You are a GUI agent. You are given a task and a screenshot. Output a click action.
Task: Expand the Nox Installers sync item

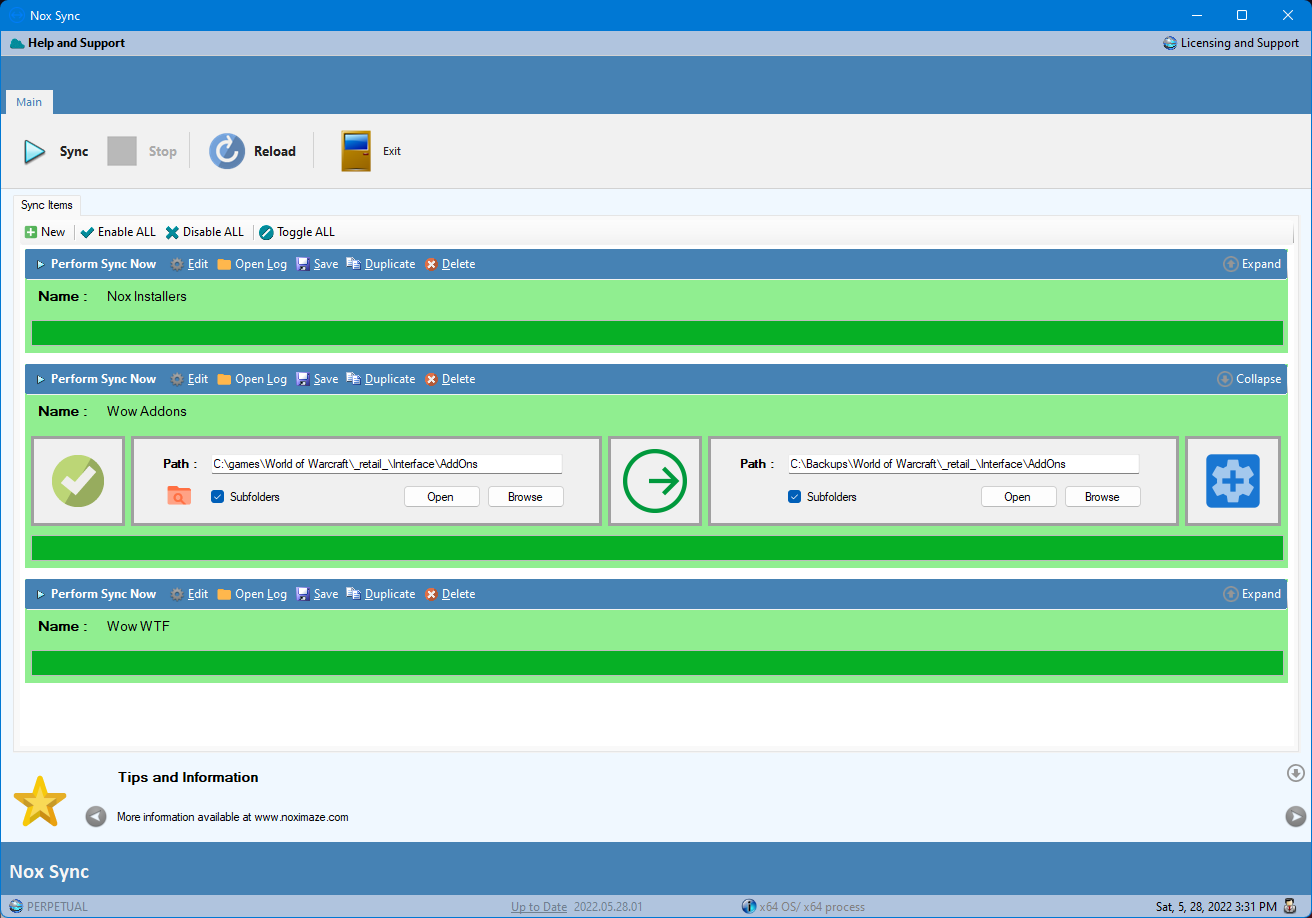pos(1252,264)
